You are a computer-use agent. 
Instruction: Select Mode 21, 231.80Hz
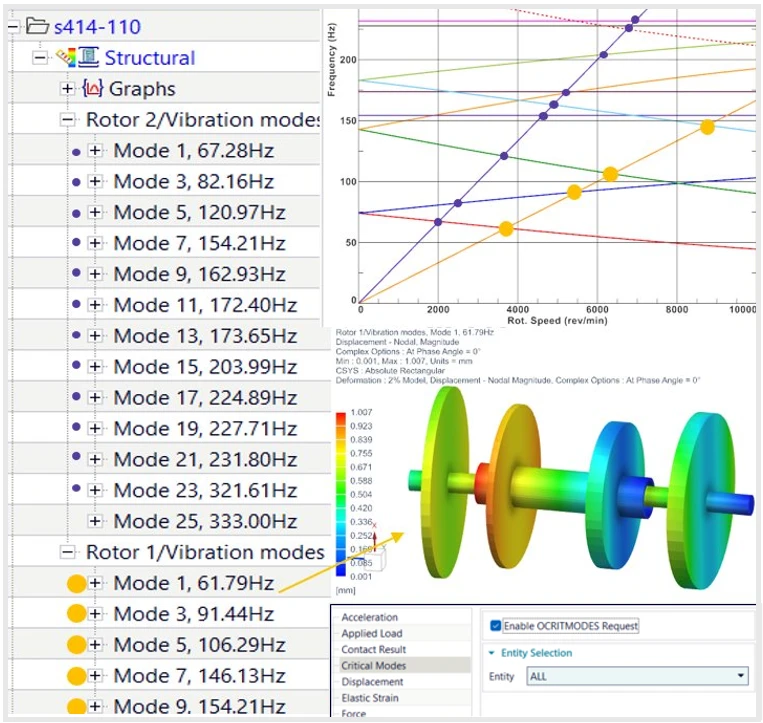click(x=205, y=459)
